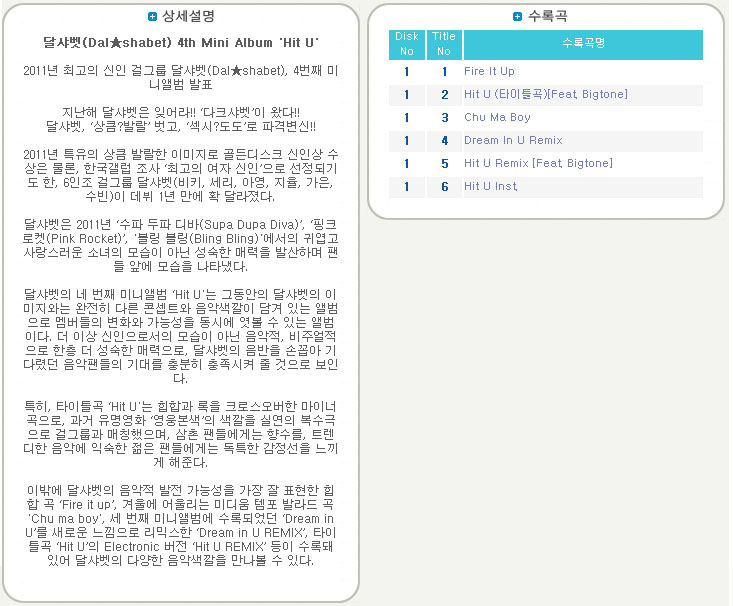Click the disk number in the Fire It Up row

(x=406, y=72)
